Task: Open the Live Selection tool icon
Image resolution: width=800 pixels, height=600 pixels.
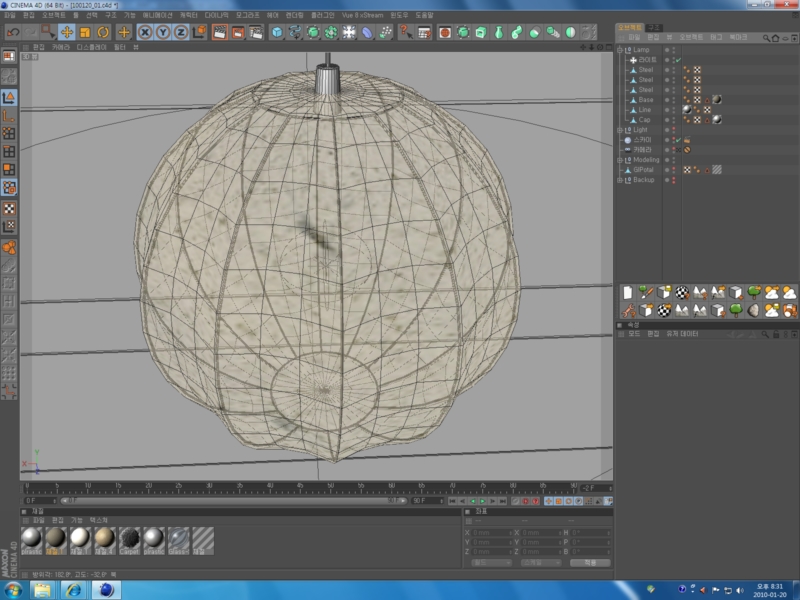Action: click(x=48, y=33)
